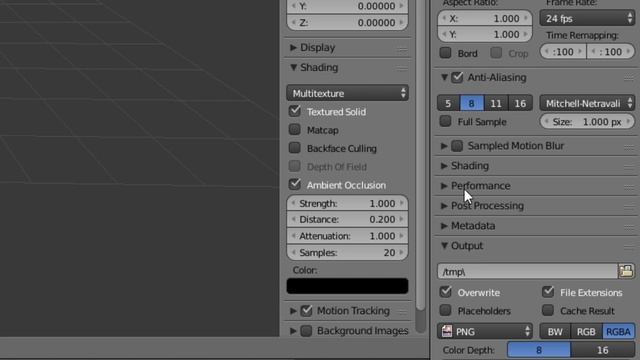Toggle Ambient Occlusion checkbox

point(295,184)
